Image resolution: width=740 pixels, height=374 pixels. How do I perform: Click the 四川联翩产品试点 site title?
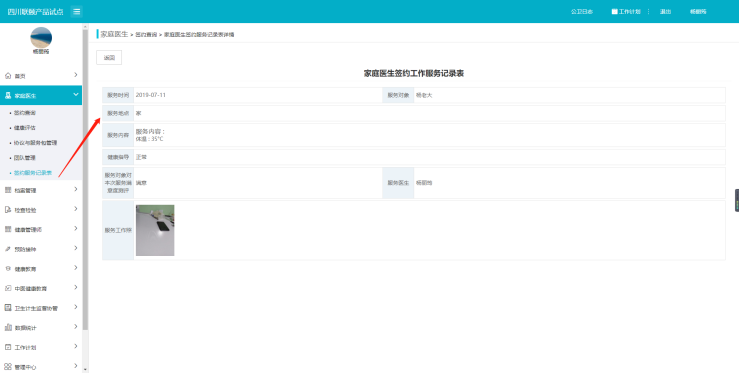[35, 12]
